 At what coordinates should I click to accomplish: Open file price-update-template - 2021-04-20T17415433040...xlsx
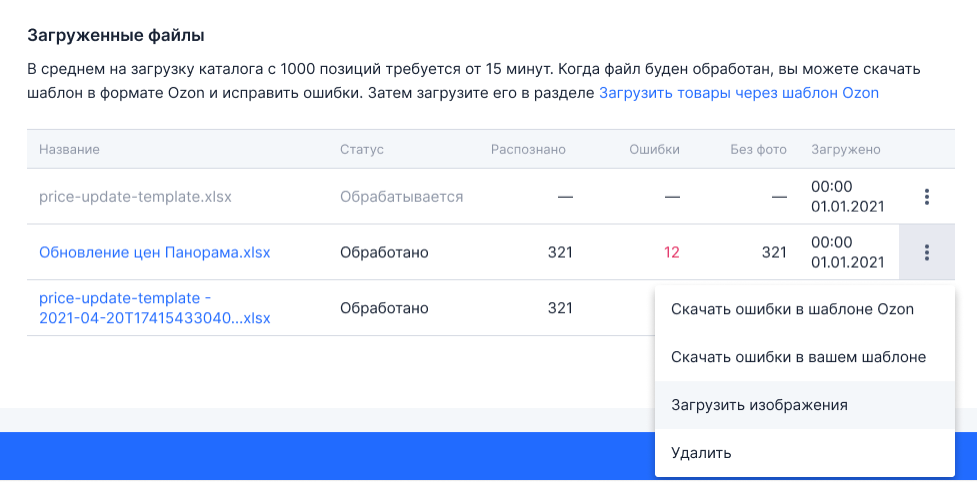pos(155,308)
